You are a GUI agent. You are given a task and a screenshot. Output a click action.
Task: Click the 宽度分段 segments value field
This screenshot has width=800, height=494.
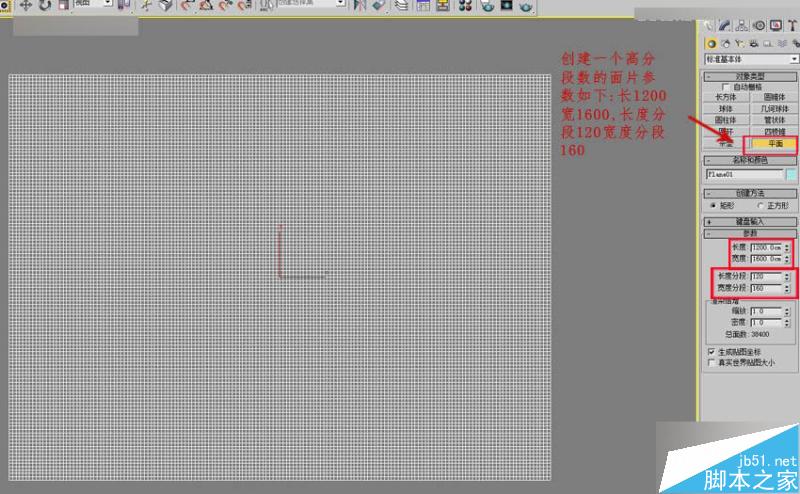[767, 288]
